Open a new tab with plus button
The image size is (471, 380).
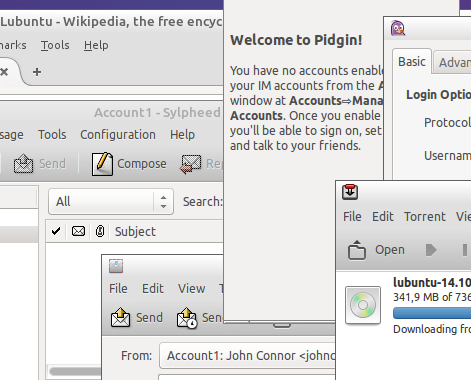(x=37, y=72)
